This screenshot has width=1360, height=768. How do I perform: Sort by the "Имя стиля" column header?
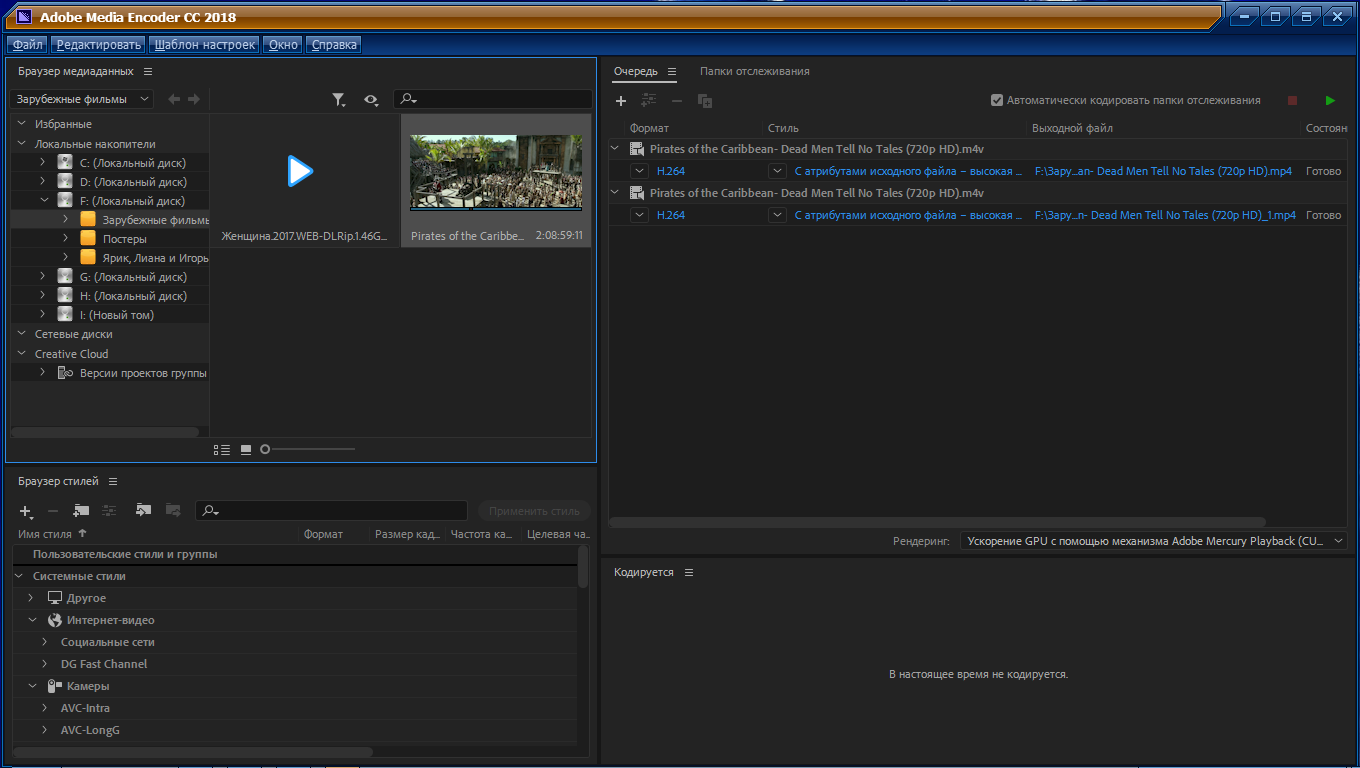click(x=46, y=534)
